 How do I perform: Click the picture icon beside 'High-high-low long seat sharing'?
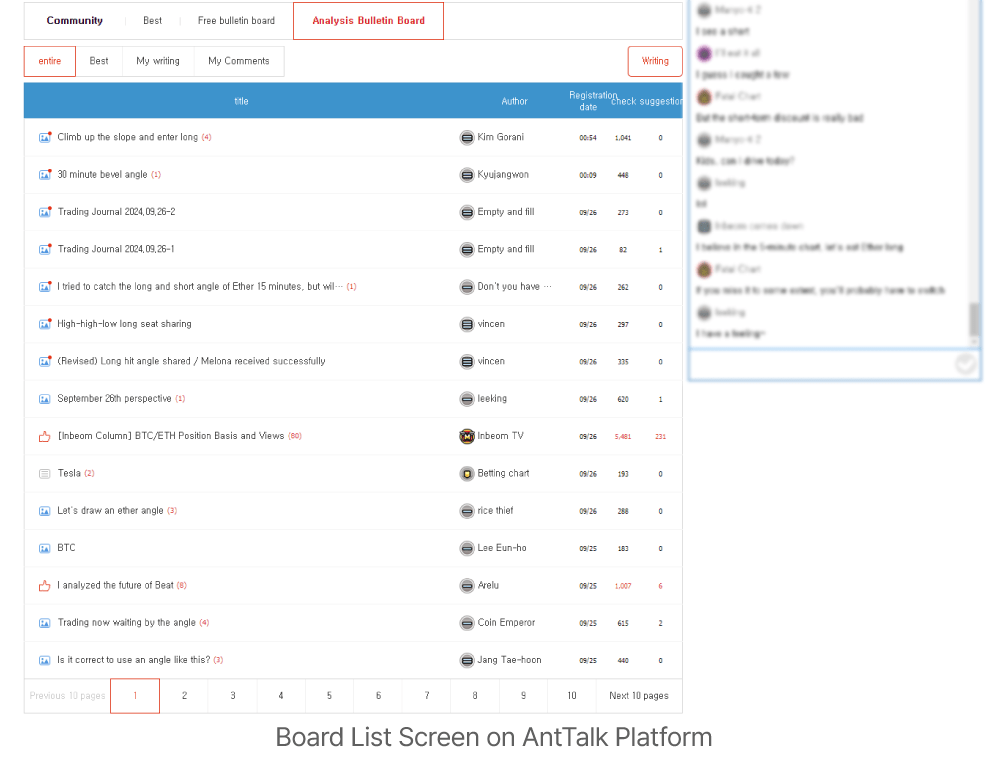coord(45,324)
